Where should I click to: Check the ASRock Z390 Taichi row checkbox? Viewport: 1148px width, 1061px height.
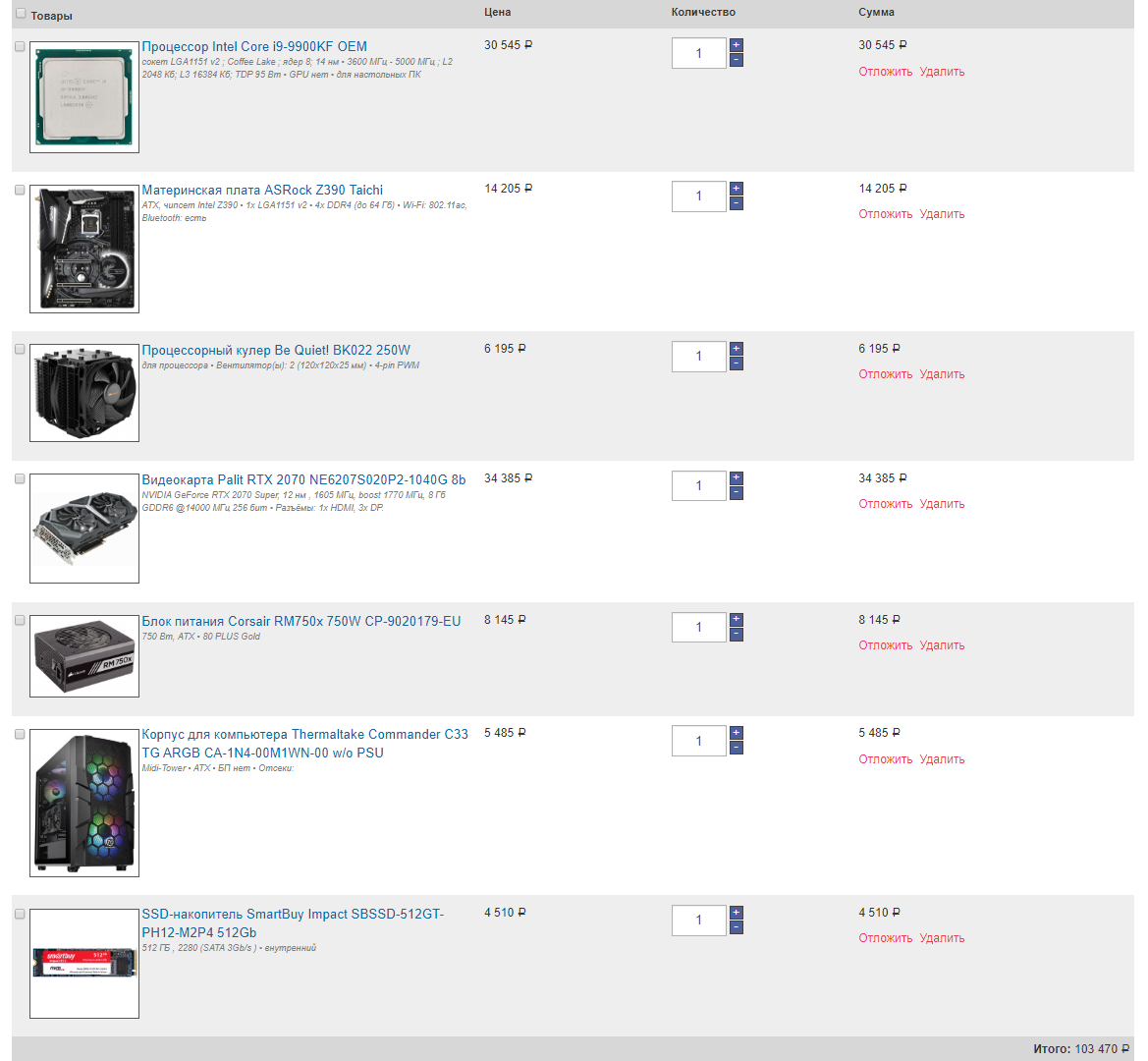20,190
